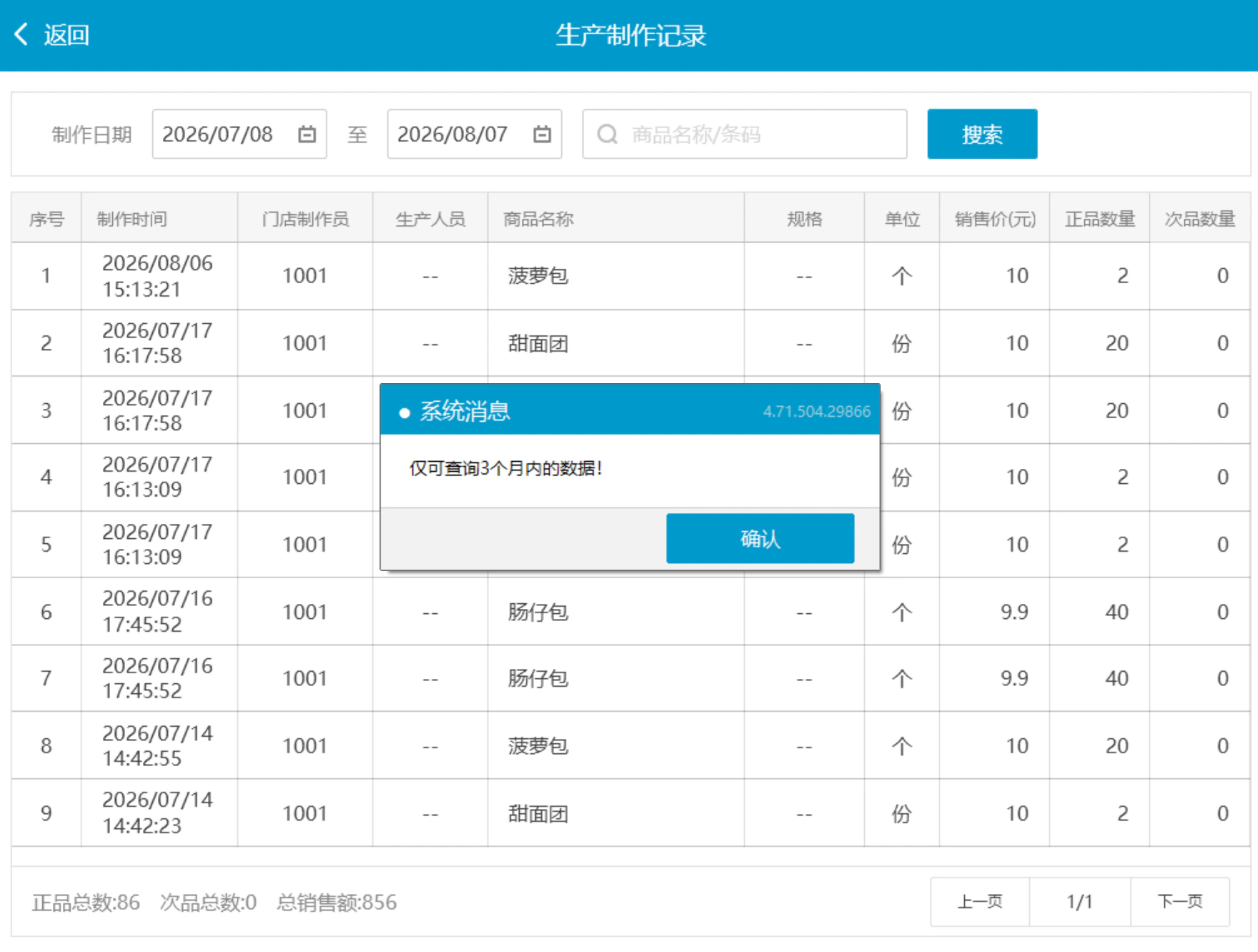The height and width of the screenshot is (952, 1258).
Task: Select row 9 甜面团 record
Action: coord(630,813)
